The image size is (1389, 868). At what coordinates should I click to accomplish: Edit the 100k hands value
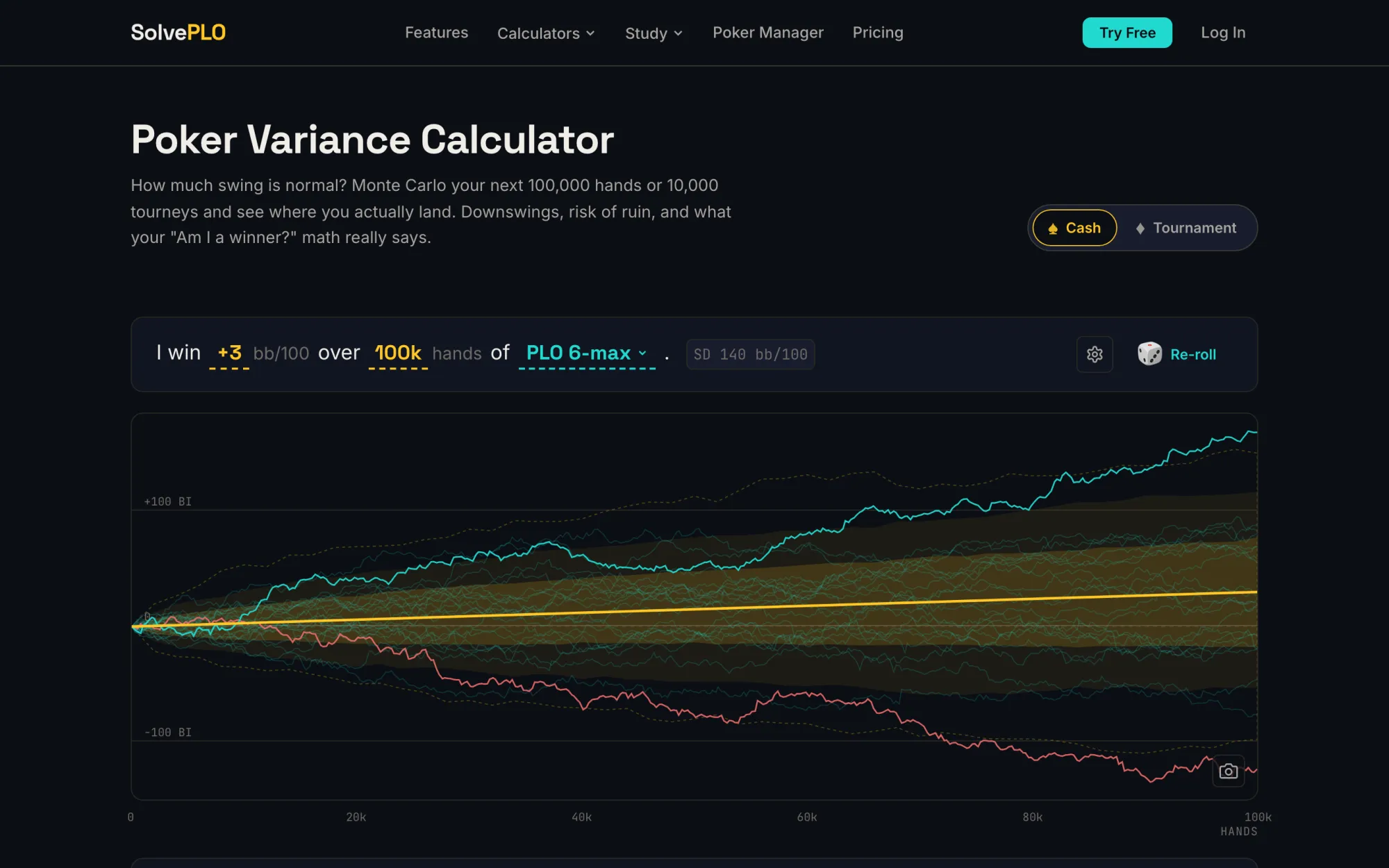tap(398, 353)
